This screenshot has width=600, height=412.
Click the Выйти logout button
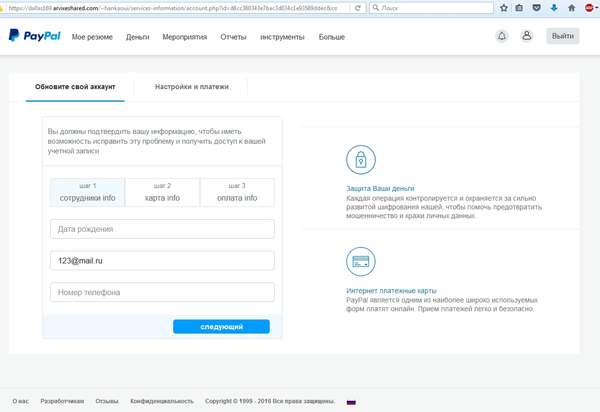pyautogui.click(x=562, y=37)
